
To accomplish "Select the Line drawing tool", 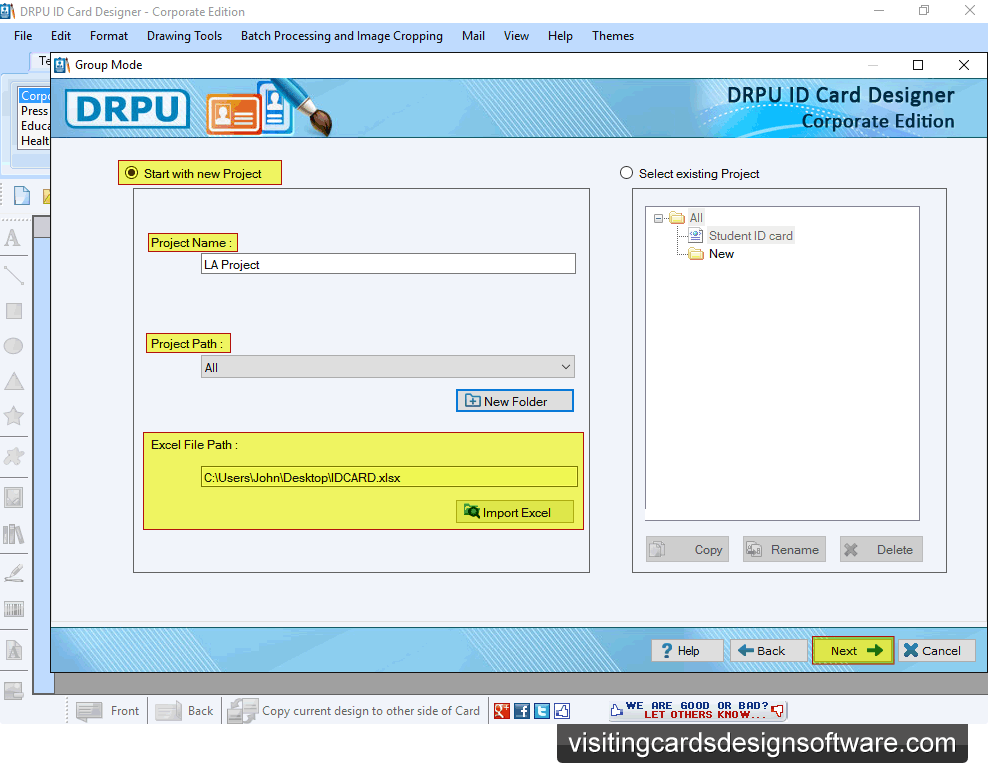I will [x=13, y=275].
